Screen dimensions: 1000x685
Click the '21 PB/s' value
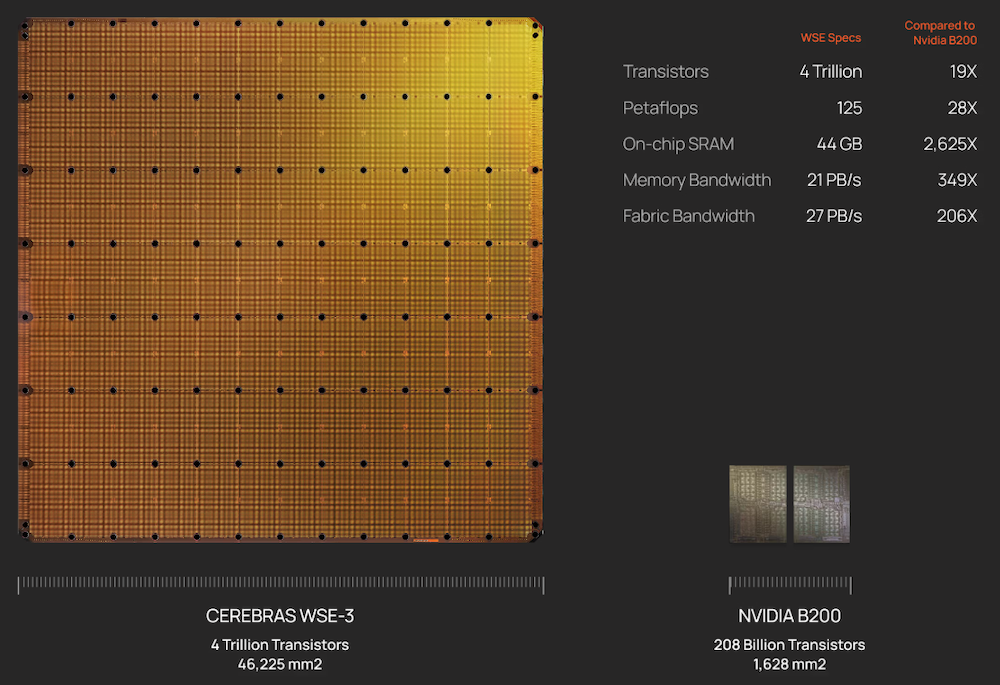coord(834,180)
